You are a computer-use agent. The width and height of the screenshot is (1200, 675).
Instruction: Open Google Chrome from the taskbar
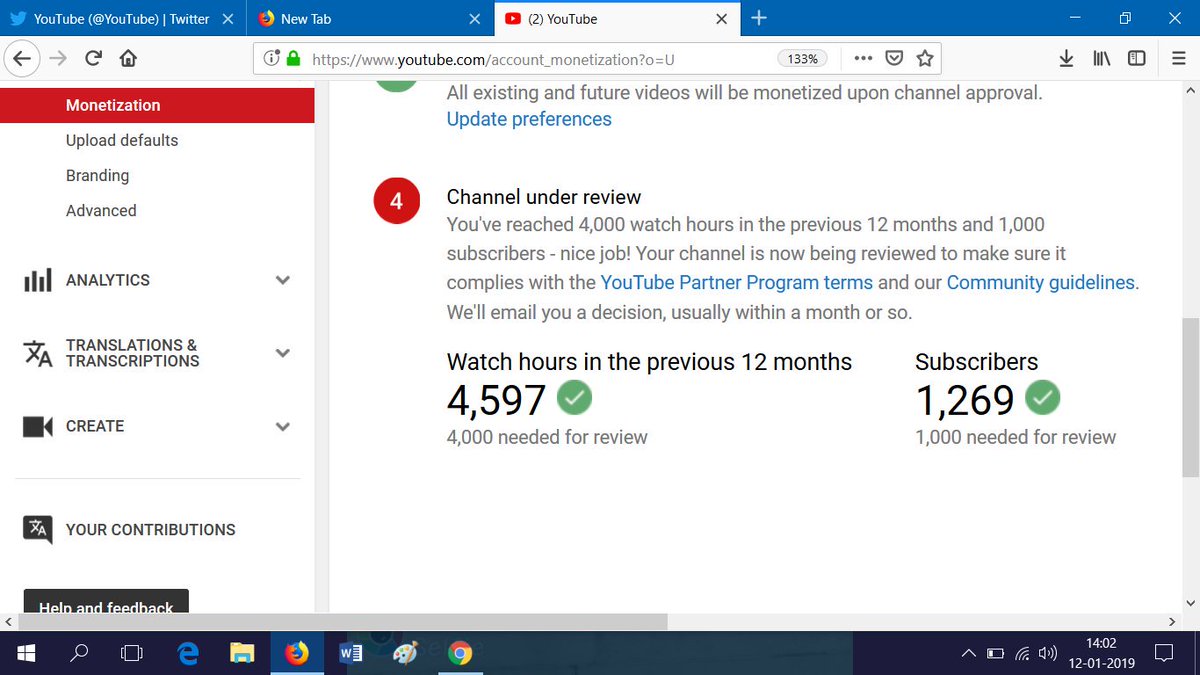460,654
